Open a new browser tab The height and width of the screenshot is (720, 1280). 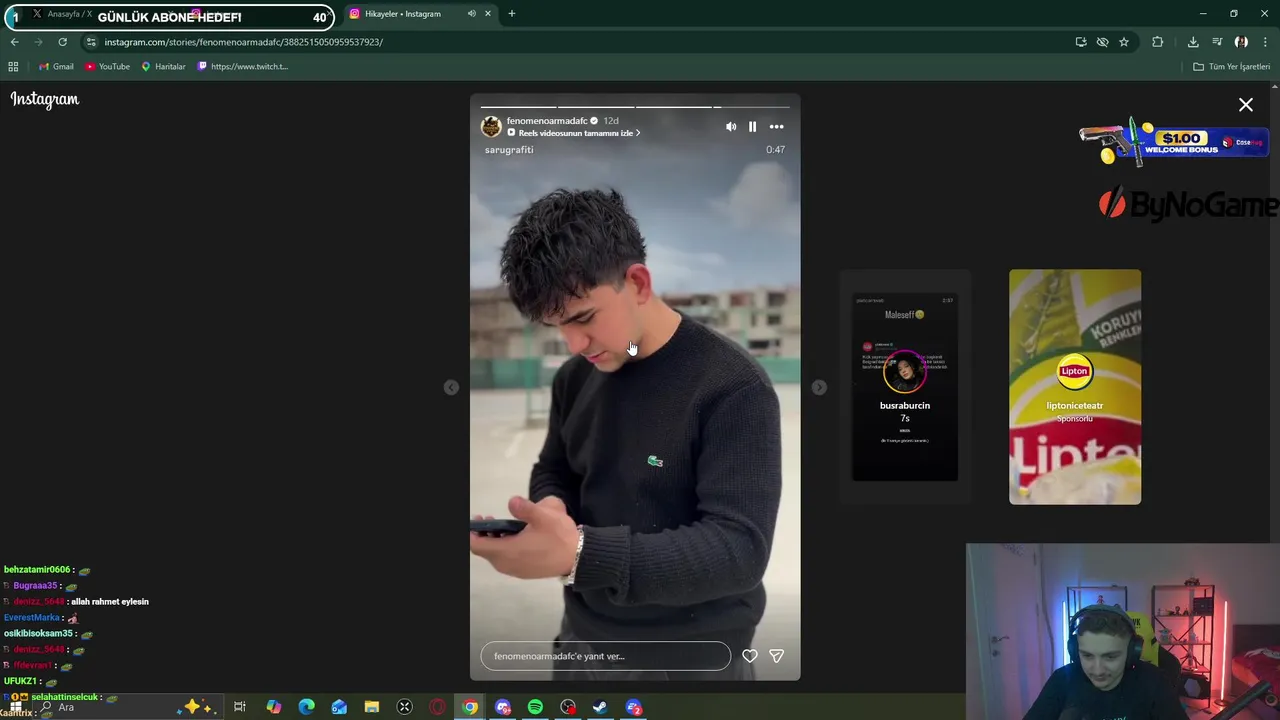click(512, 14)
